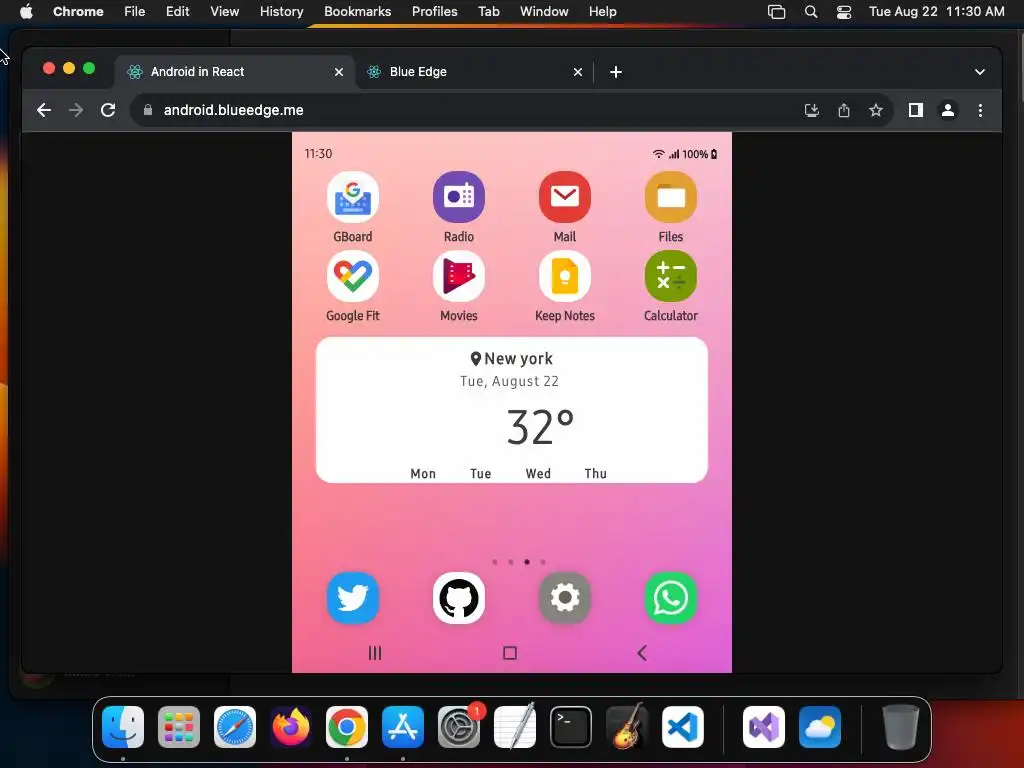Click the phone status bar Wi-Fi icon

pos(658,154)
